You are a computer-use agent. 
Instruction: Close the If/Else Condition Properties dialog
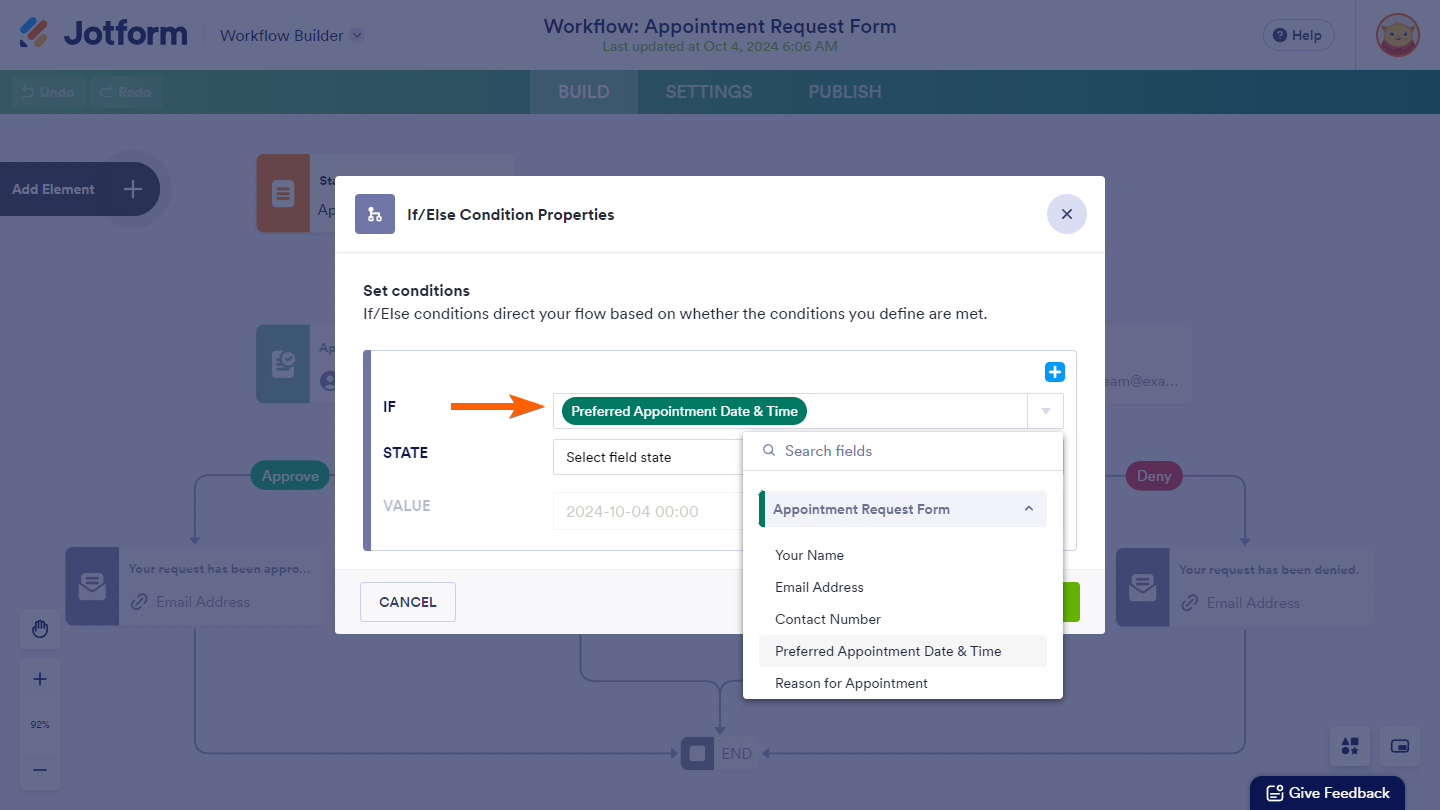pos(1066,214)
